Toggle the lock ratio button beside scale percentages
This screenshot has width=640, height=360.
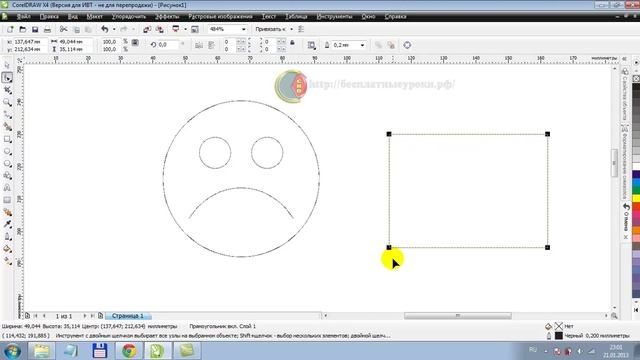[135, 42]
